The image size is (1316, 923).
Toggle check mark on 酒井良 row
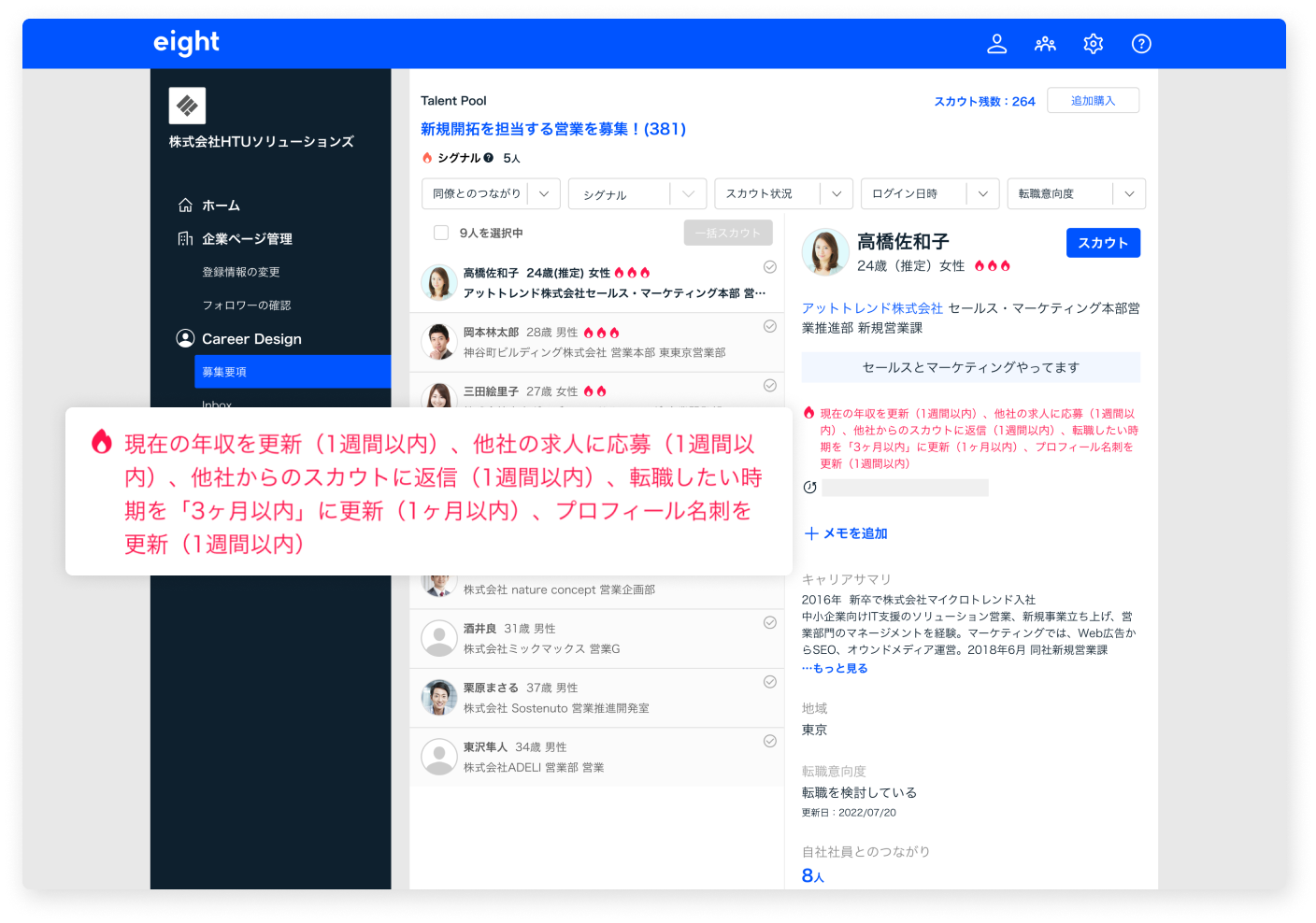pyautogui.click(x=770, y=623)
